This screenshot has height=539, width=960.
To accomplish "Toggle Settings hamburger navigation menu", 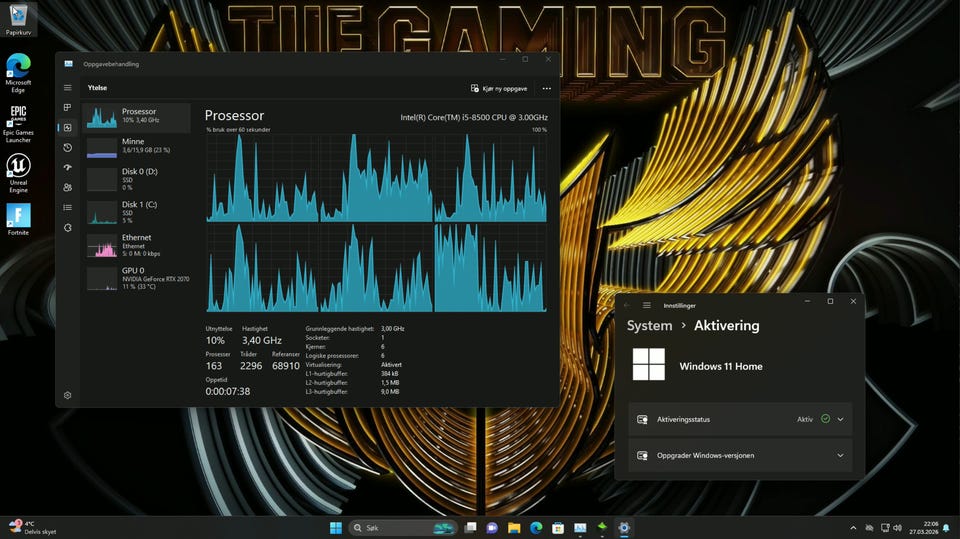I will (647, 305).
